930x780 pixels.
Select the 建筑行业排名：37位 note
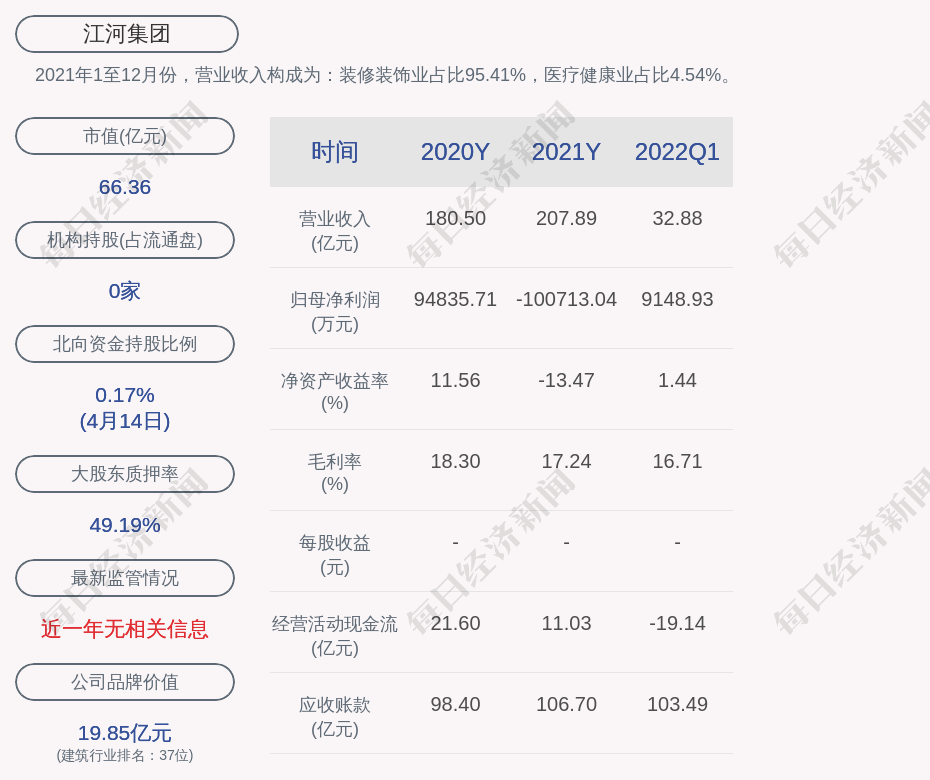(x=125, y=755)
